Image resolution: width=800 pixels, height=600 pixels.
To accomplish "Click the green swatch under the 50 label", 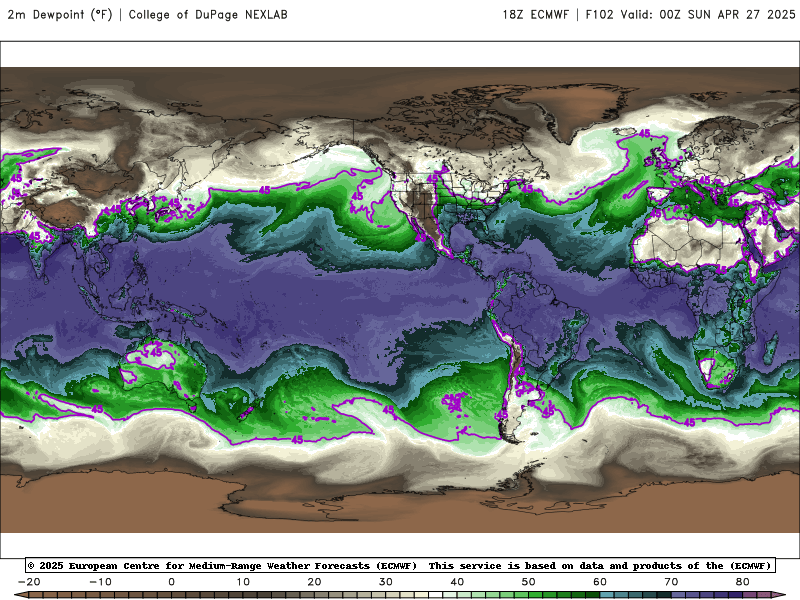I will (536, 596).
